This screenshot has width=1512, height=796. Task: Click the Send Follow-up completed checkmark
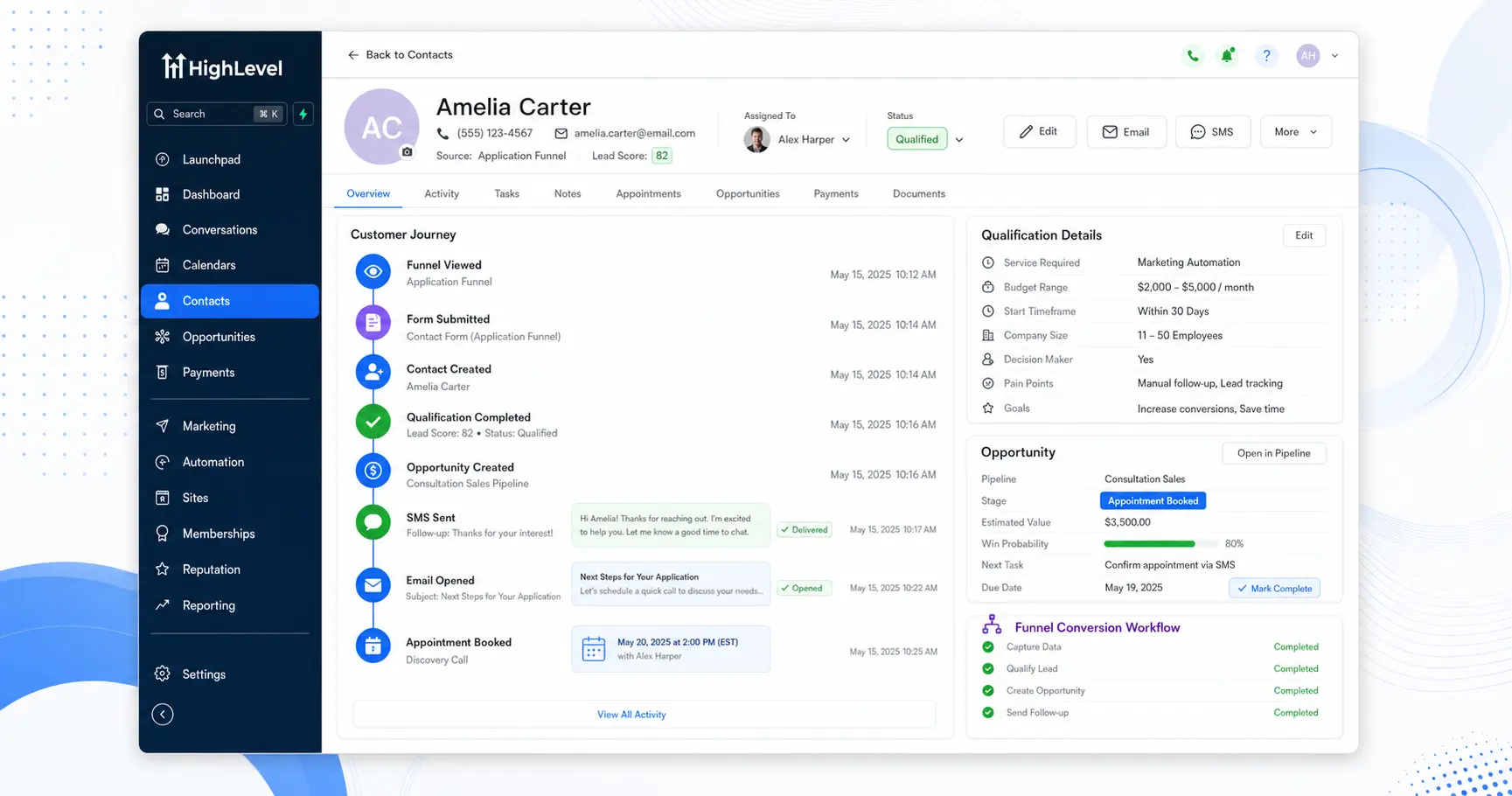pyautogui.click(x=988, y=713)
